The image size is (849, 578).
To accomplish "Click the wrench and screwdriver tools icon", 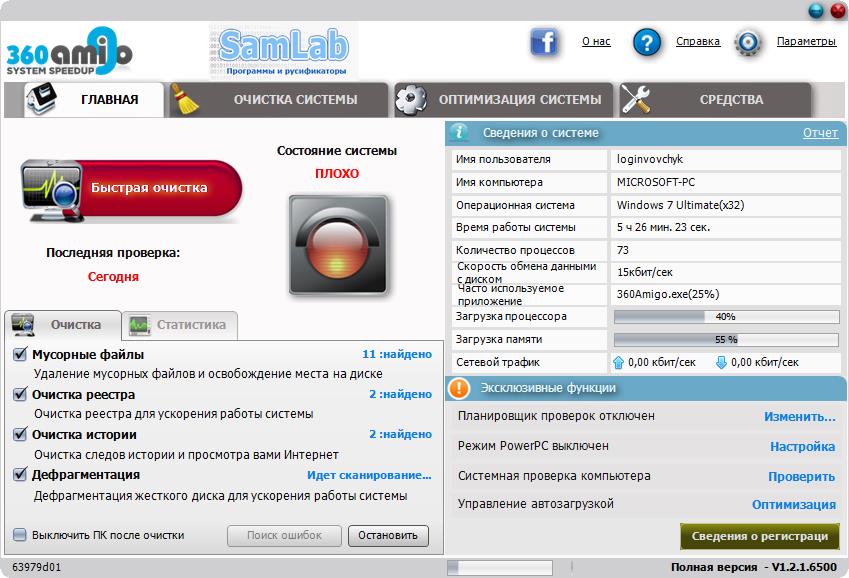I will pos(636,99).
